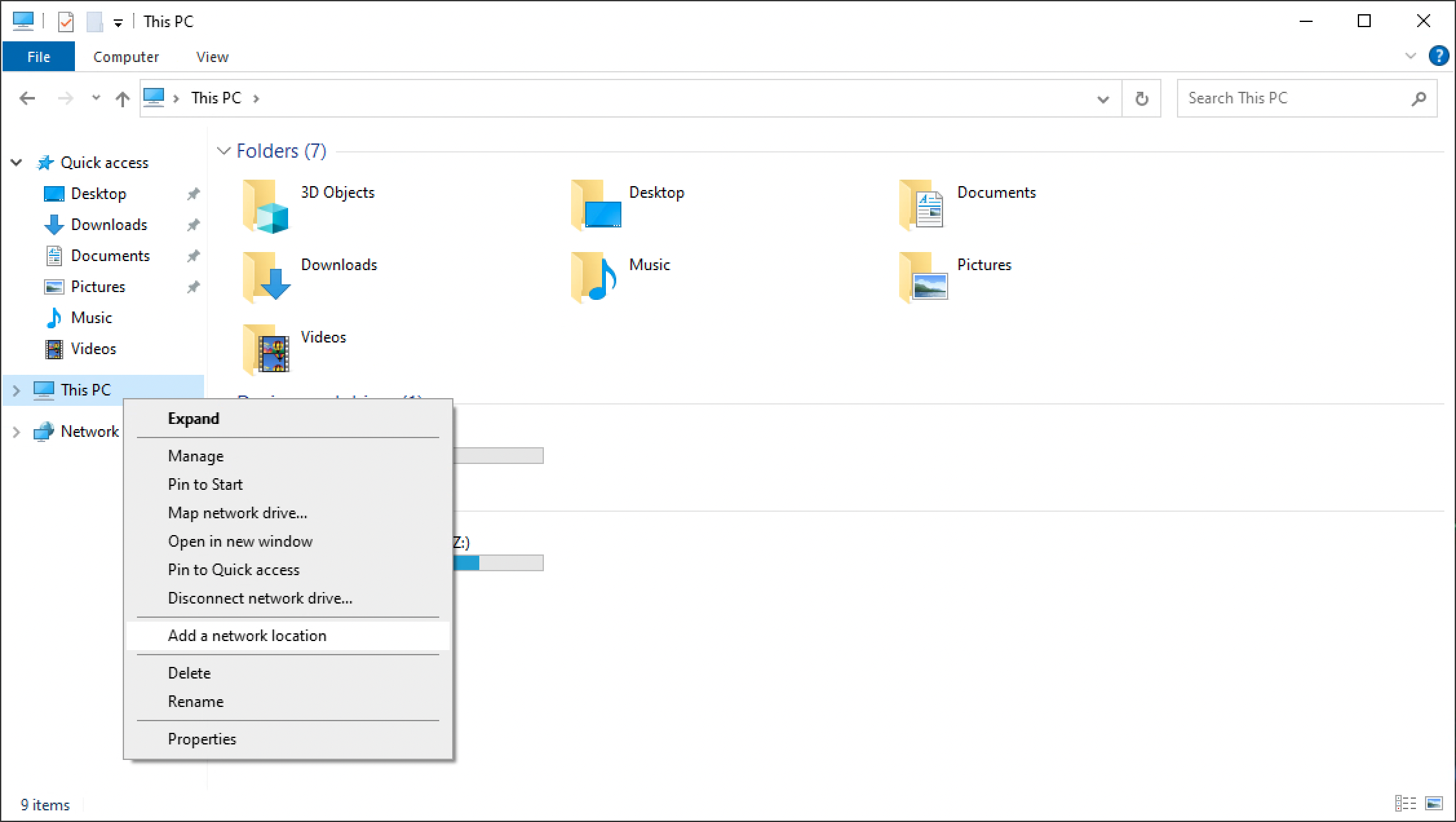Select Add a network location menu entry
Viewport: 1456px width, 822px height.
click(x=247, y=636)
